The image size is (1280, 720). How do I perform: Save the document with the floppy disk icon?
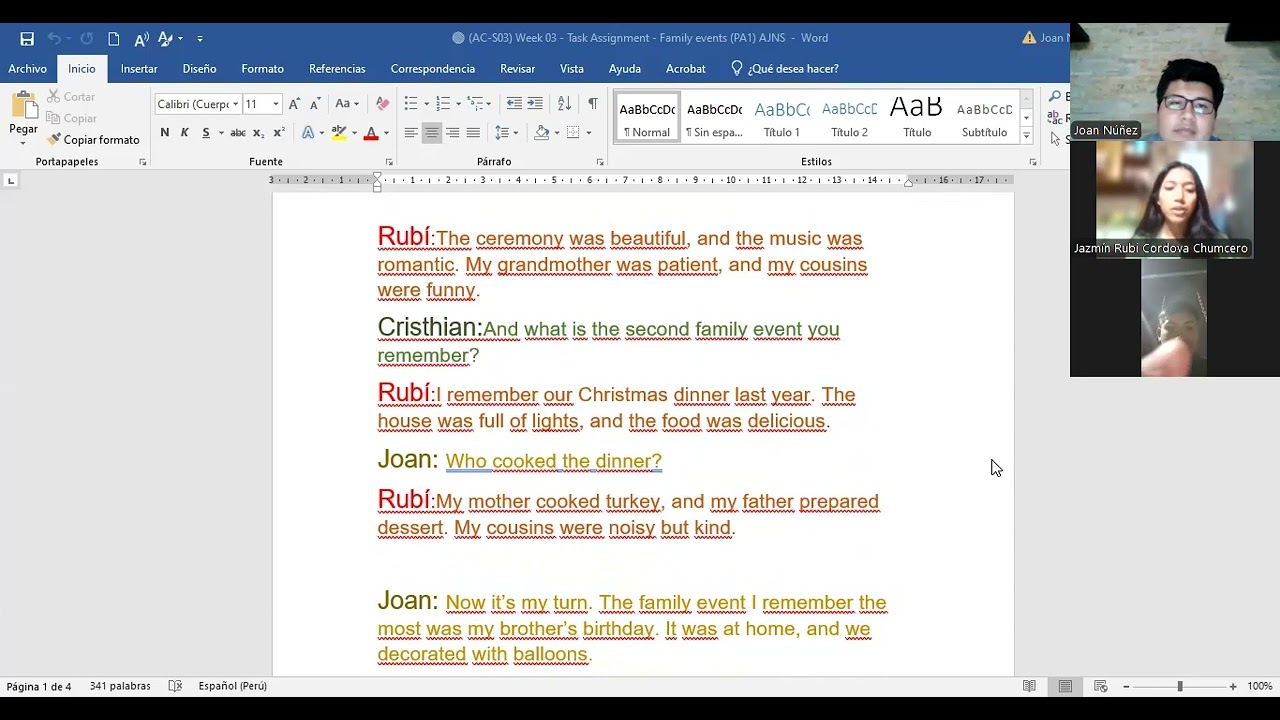(27, 38)
